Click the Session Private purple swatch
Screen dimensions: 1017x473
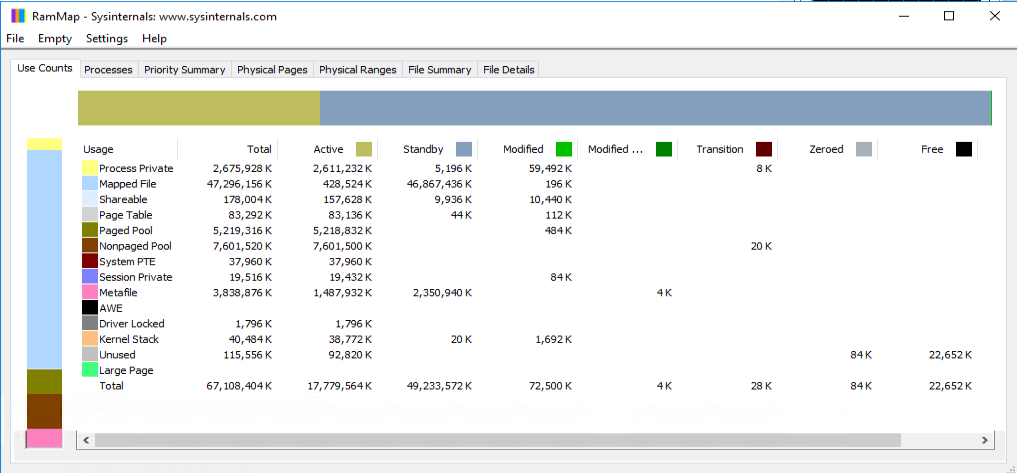pos(90,277)
